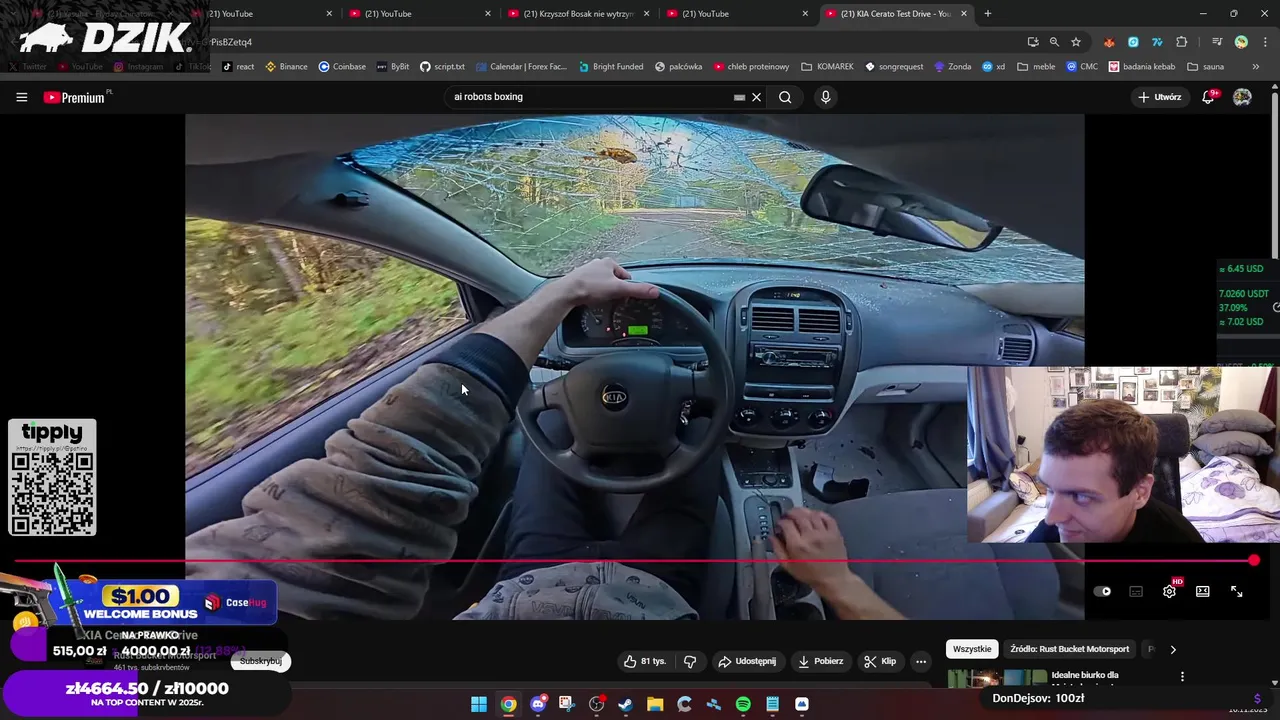Open File Explorer from the taskbar

(655, 704)
